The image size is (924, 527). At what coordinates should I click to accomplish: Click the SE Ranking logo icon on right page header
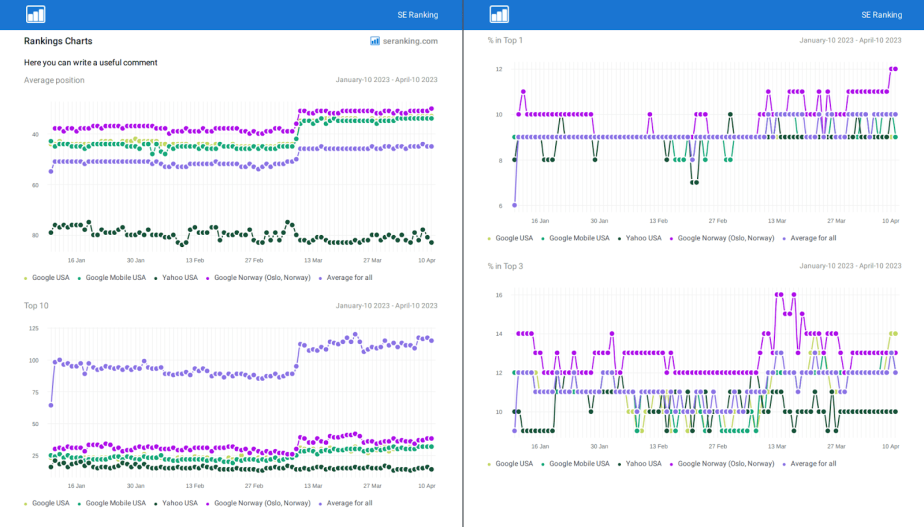click(499, 15)
